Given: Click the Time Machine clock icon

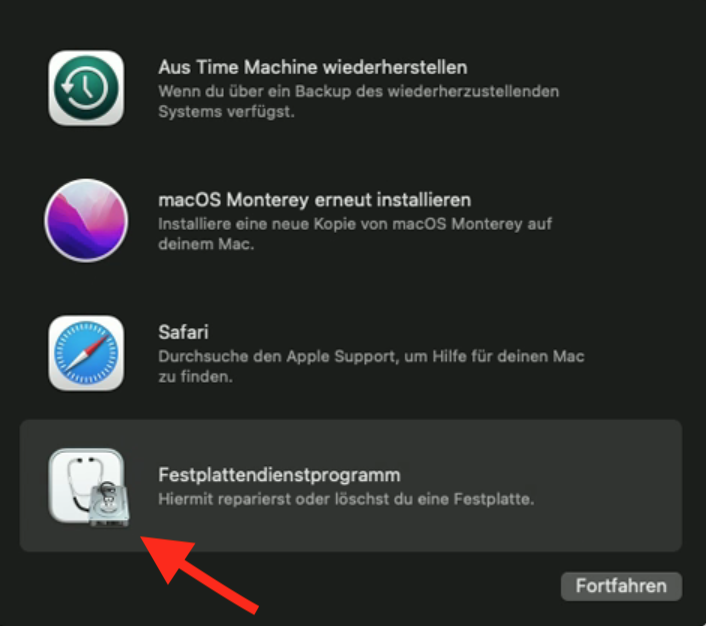Looking at the screenshot, I should [x=86, y=88].
